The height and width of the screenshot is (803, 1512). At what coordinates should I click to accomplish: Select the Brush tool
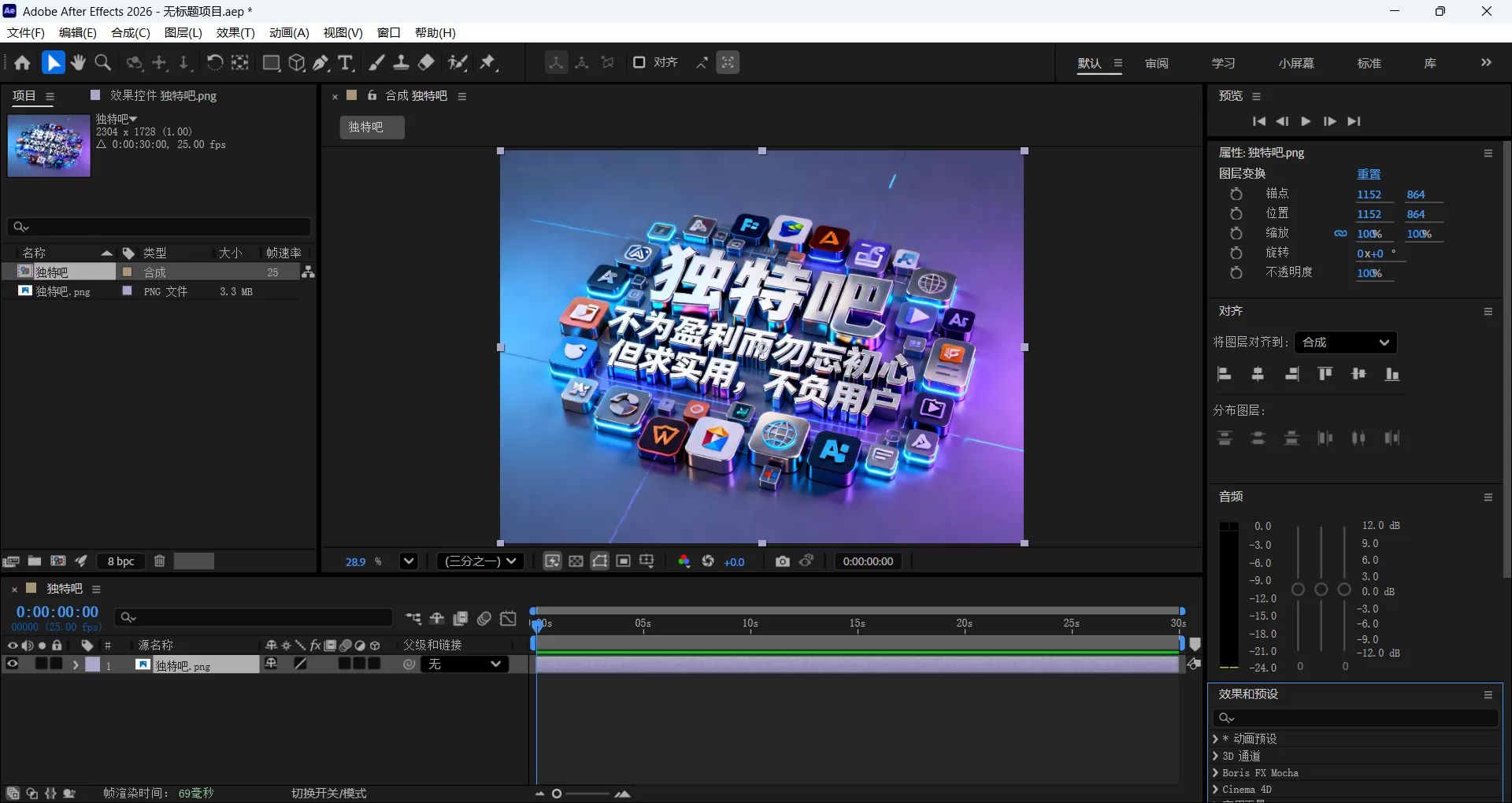point(376,63)
